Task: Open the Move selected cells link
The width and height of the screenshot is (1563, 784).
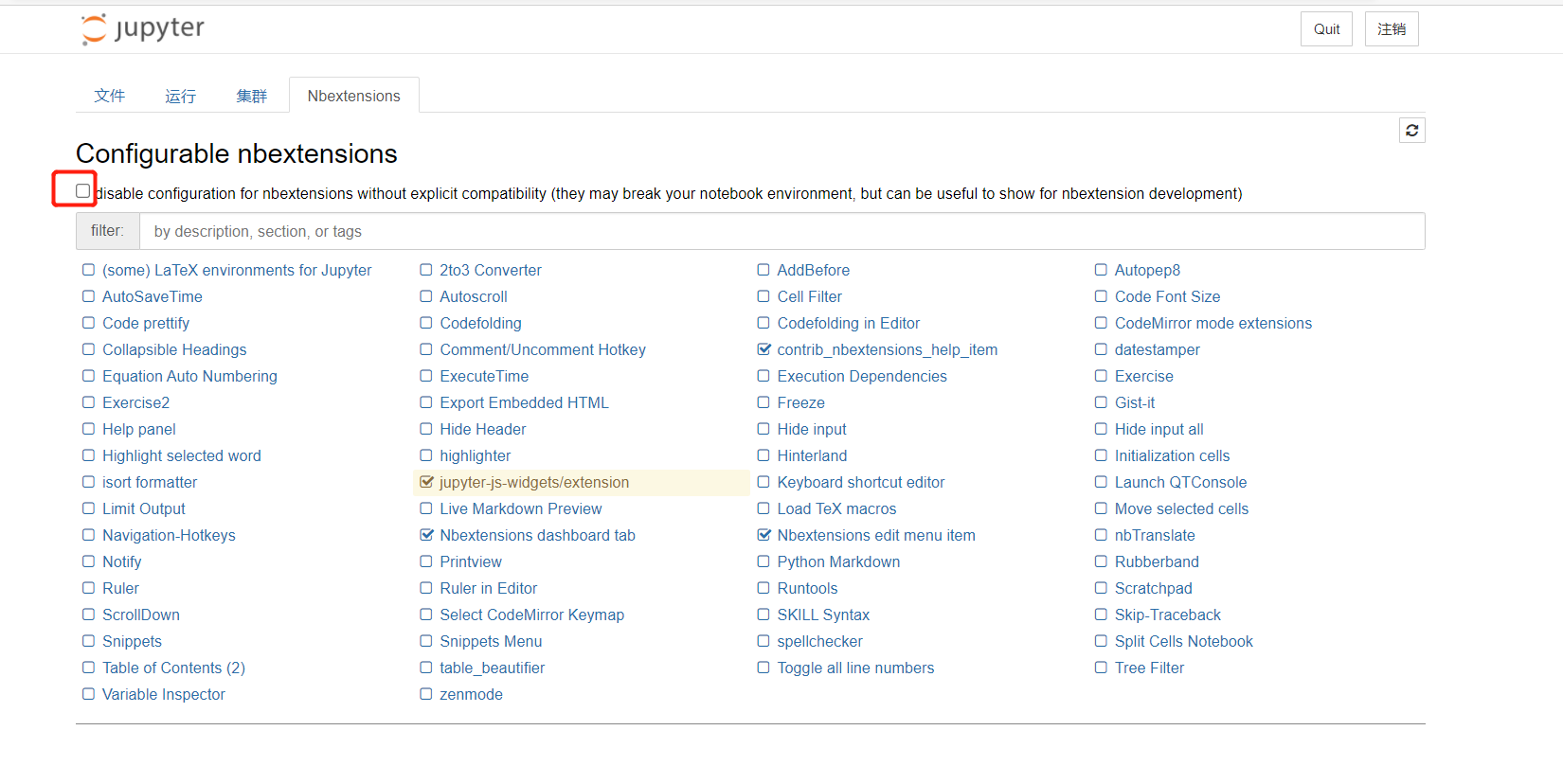Action: [1181, 508]
